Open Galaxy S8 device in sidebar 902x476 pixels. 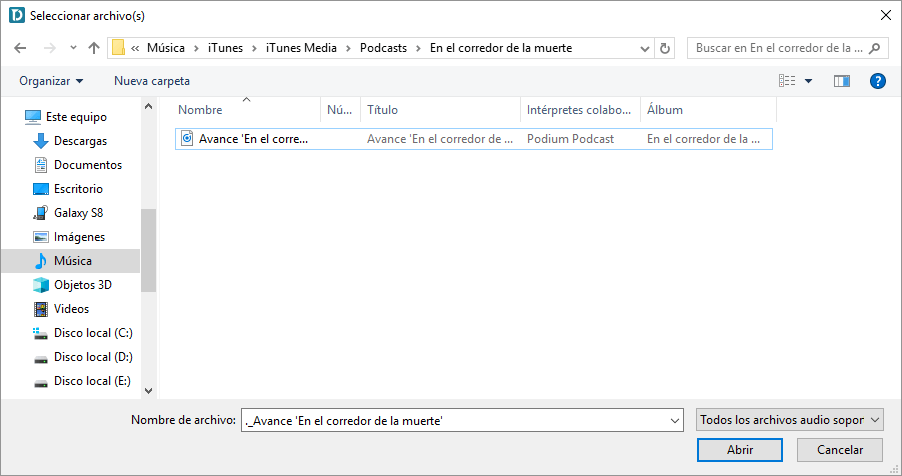coord(78,213)
